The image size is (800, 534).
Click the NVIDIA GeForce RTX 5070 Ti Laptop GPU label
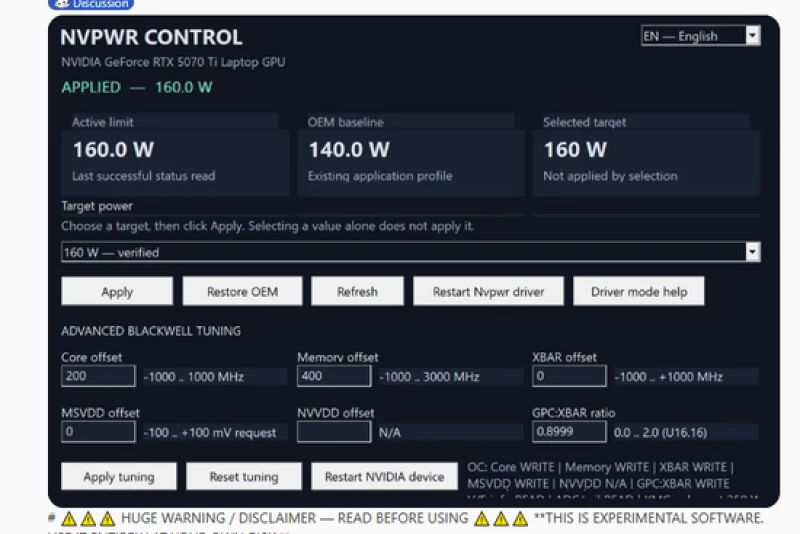(173, 62)
